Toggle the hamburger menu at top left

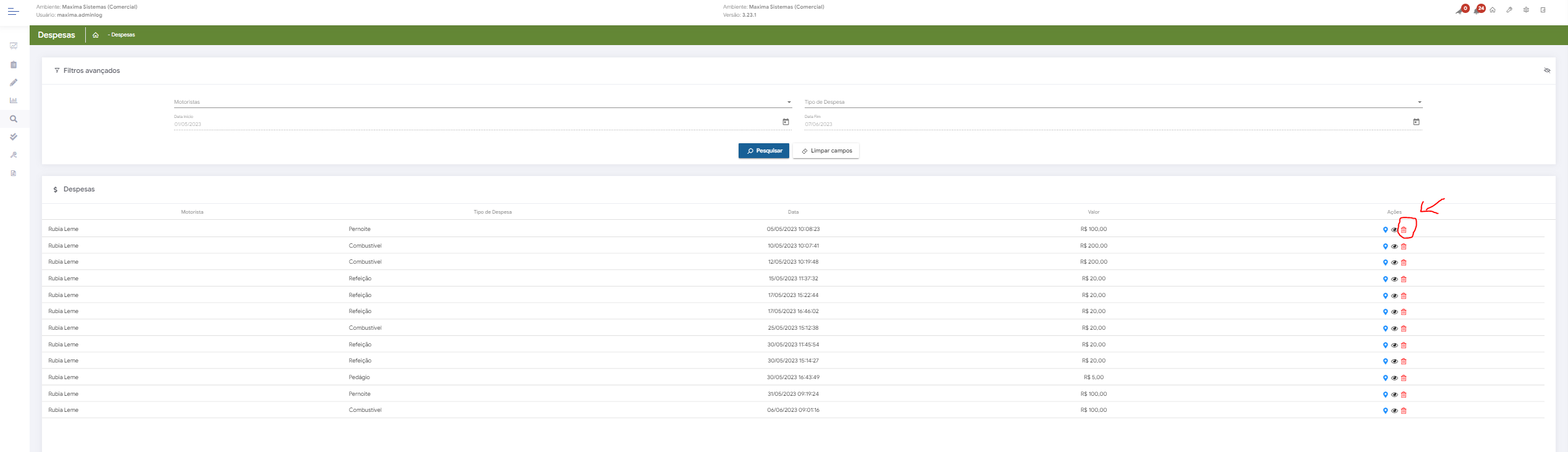coord(13,12)
